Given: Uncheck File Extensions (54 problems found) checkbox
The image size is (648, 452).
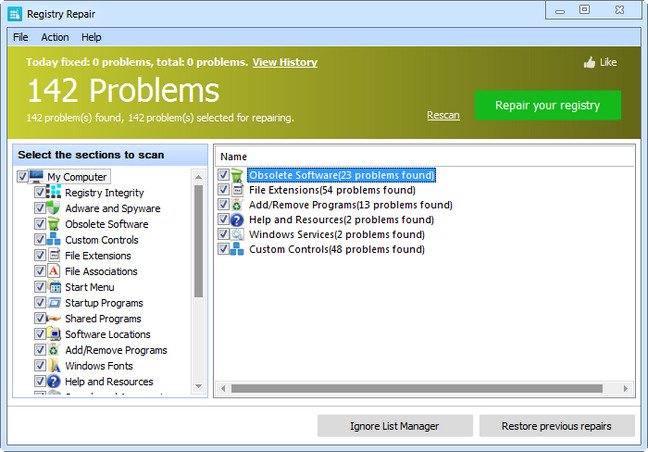Looking at the screenshot, I should [x=223, y=190].
